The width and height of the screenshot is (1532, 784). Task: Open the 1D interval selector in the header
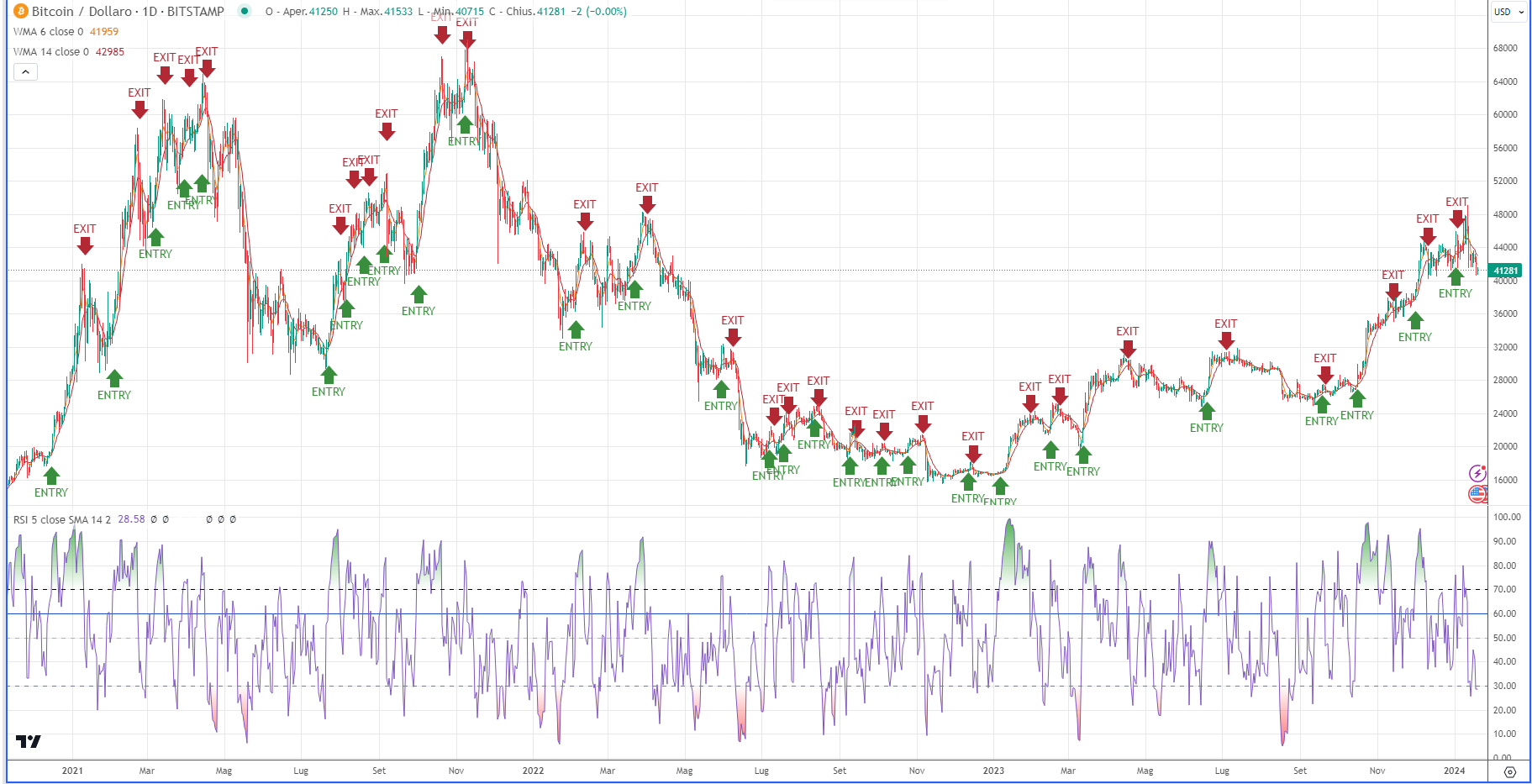coord(150,12)
